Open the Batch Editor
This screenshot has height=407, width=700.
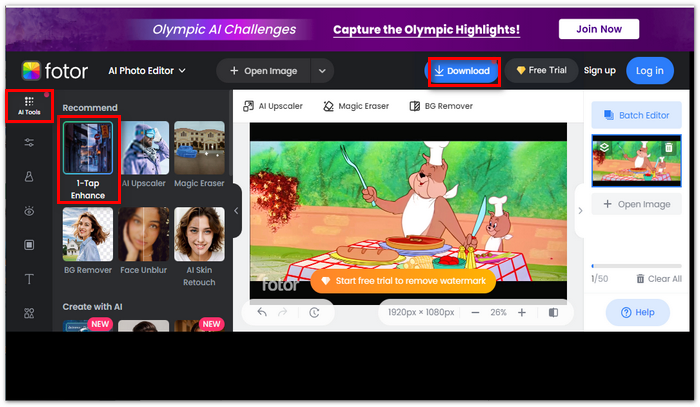click(636, 115)
